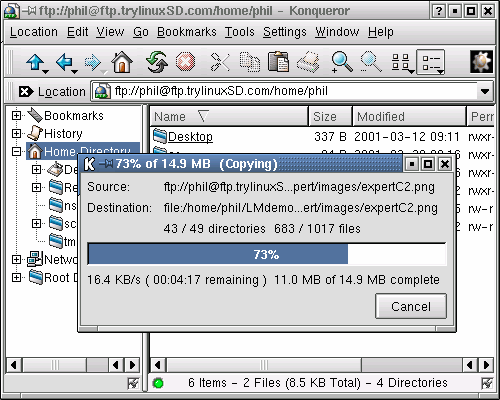
Task: Click the question mark help button in the title bar
Action: tap(439, 11)
